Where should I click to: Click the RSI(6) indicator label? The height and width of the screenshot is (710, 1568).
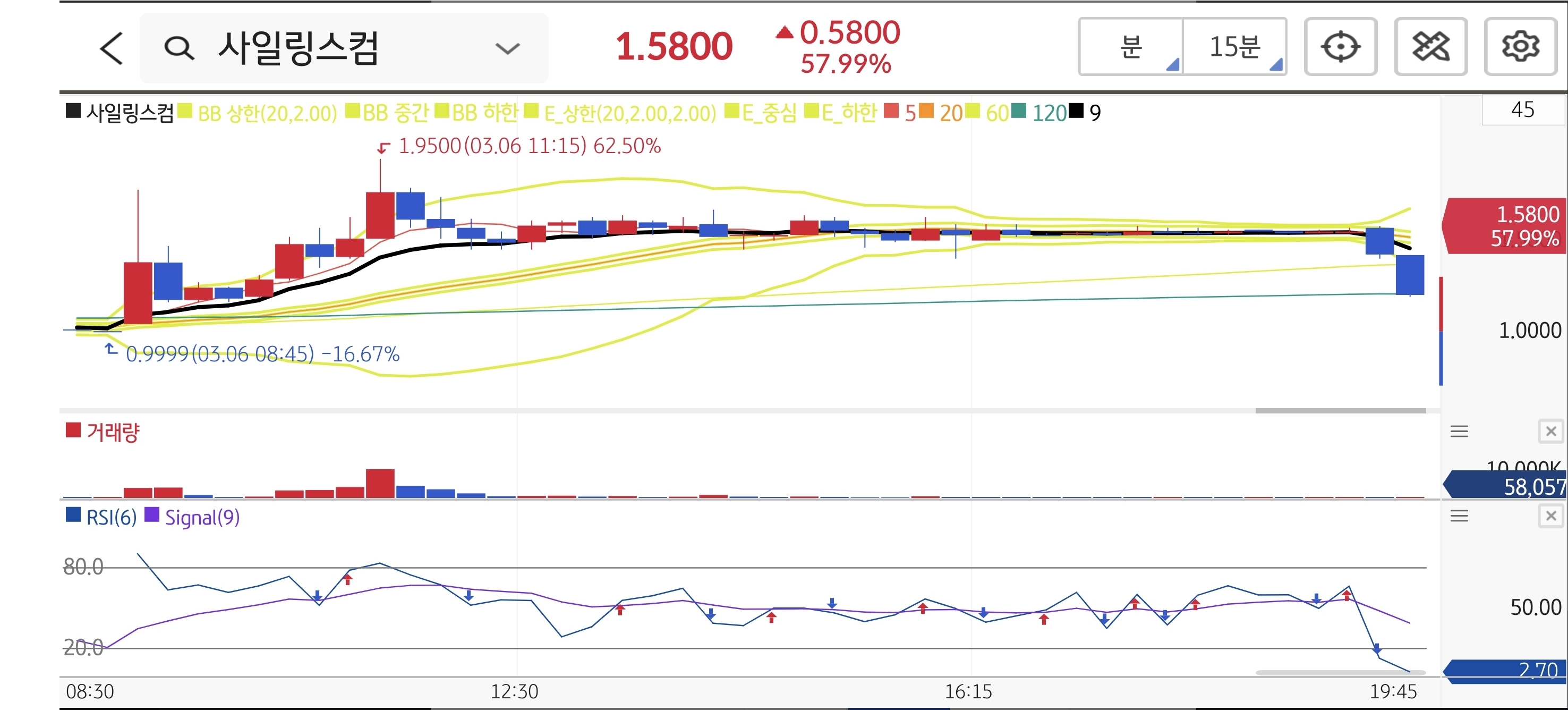coord(111,517)
